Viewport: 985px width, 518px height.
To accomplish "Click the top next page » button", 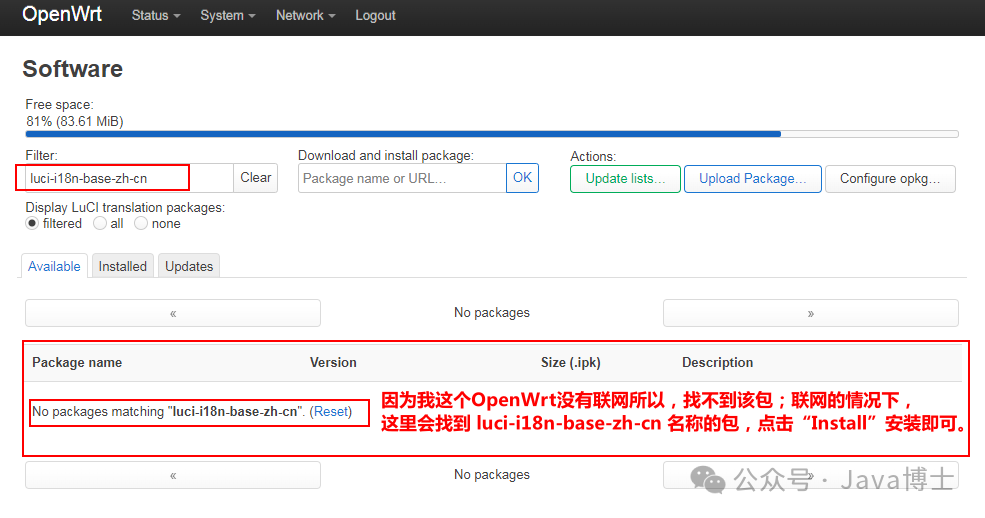I will coord(810,313).
